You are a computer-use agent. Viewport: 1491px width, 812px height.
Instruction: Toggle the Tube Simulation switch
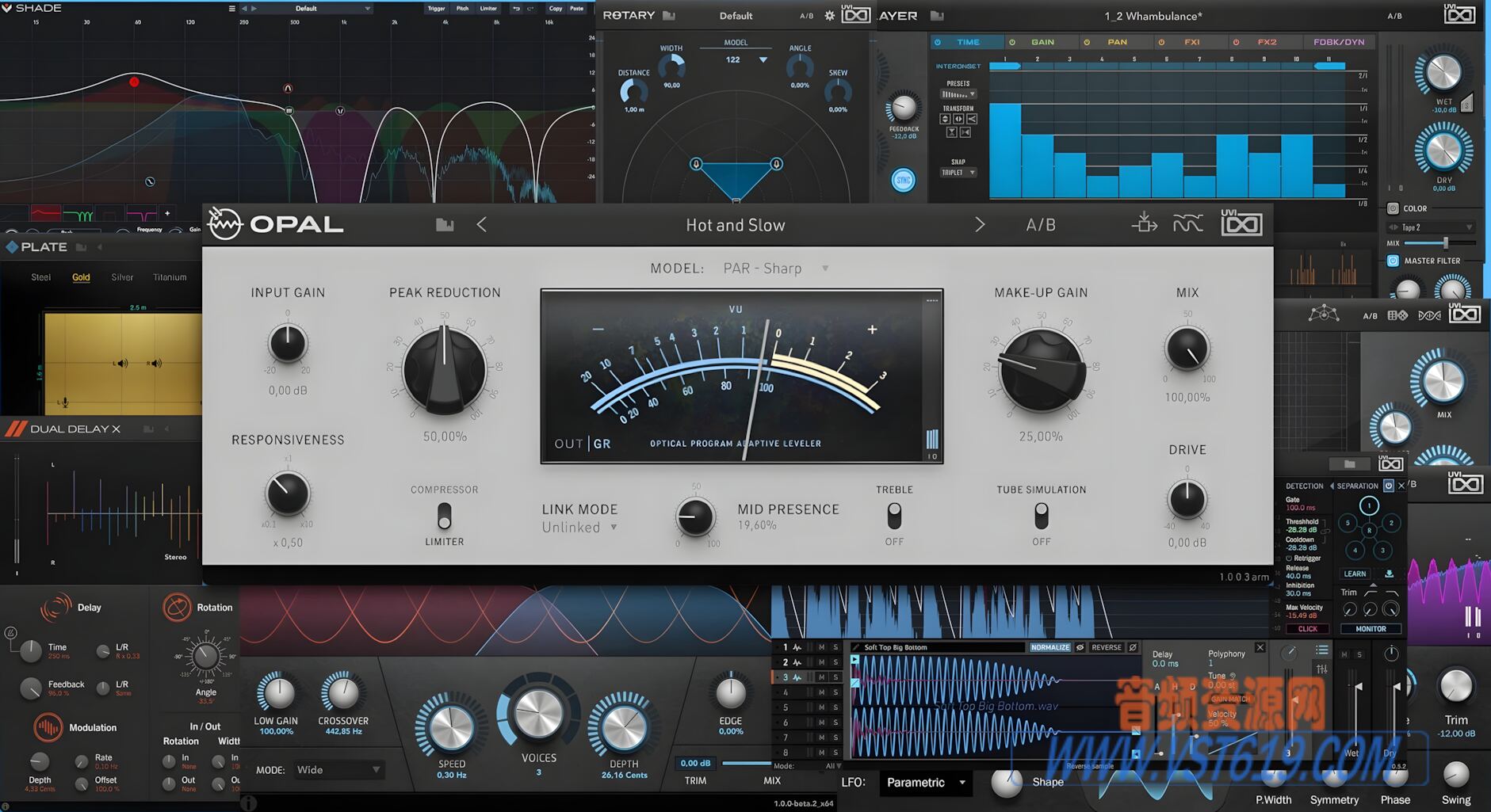[x=1042, y=516]
